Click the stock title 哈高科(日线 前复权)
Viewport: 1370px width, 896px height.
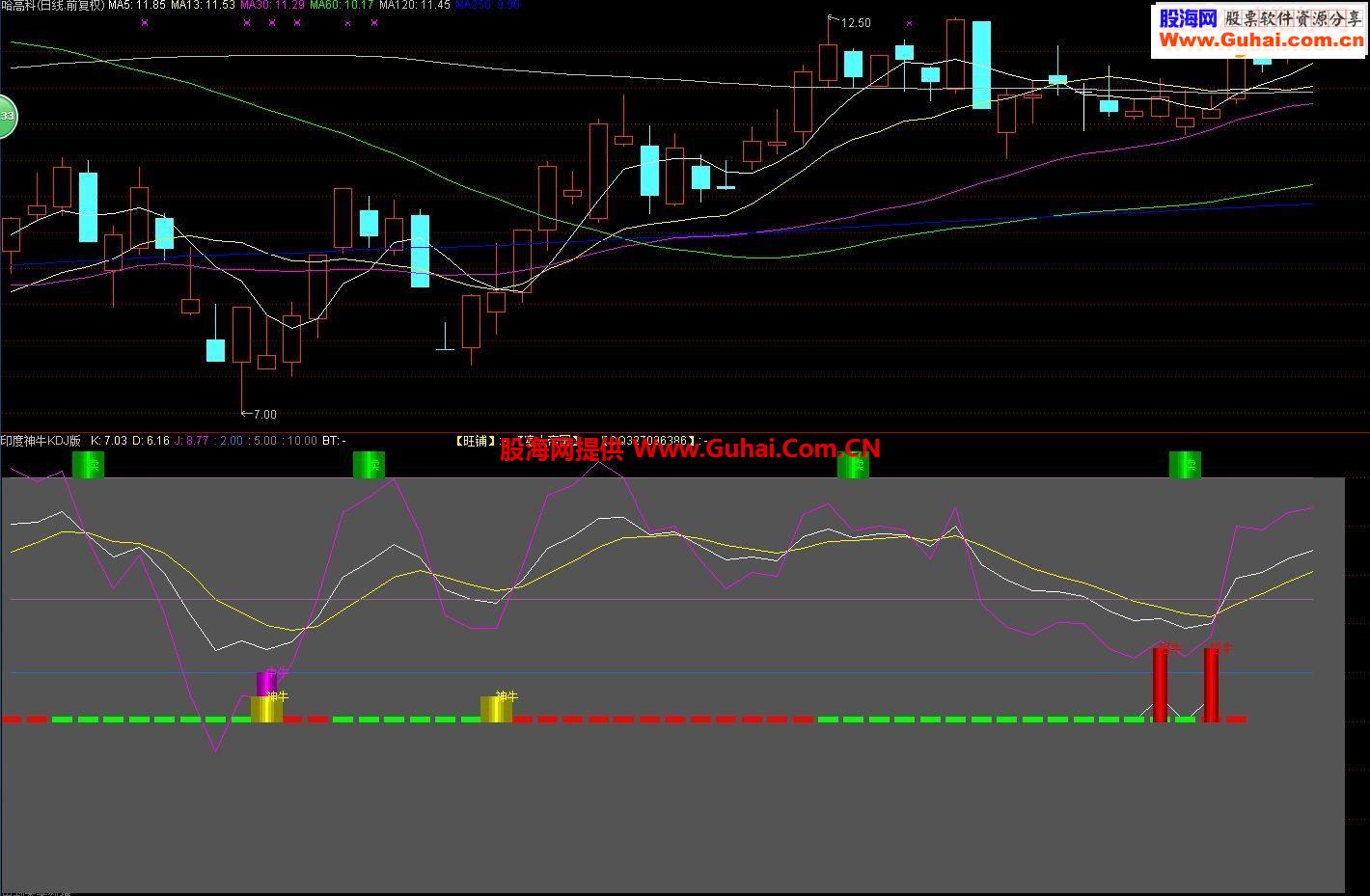52,6
